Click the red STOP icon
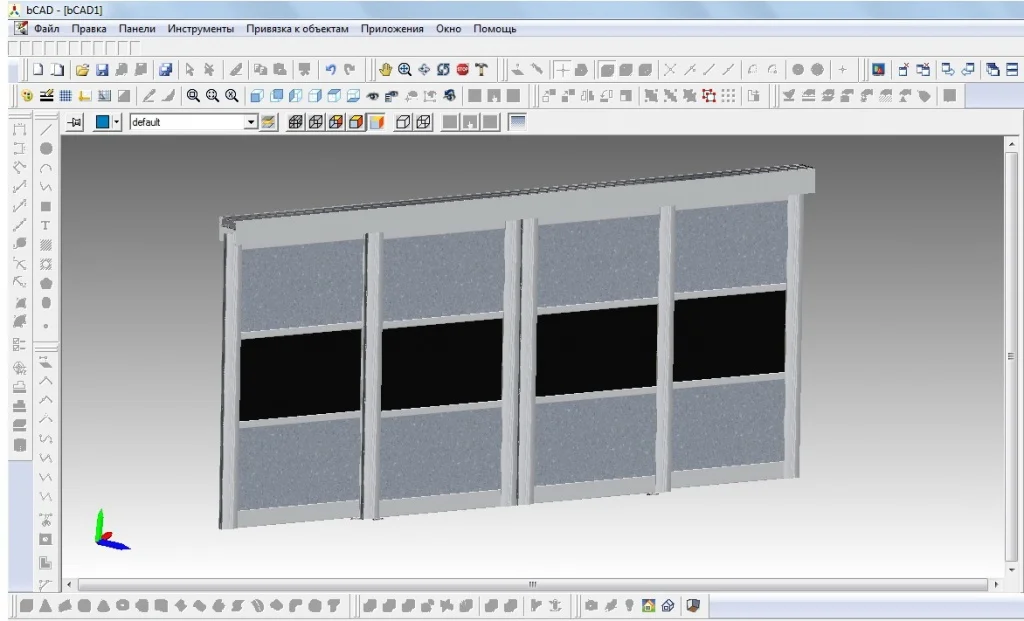Image resolution: width=1024 pixels, height=621 pixels. click(x=463, y=69)
